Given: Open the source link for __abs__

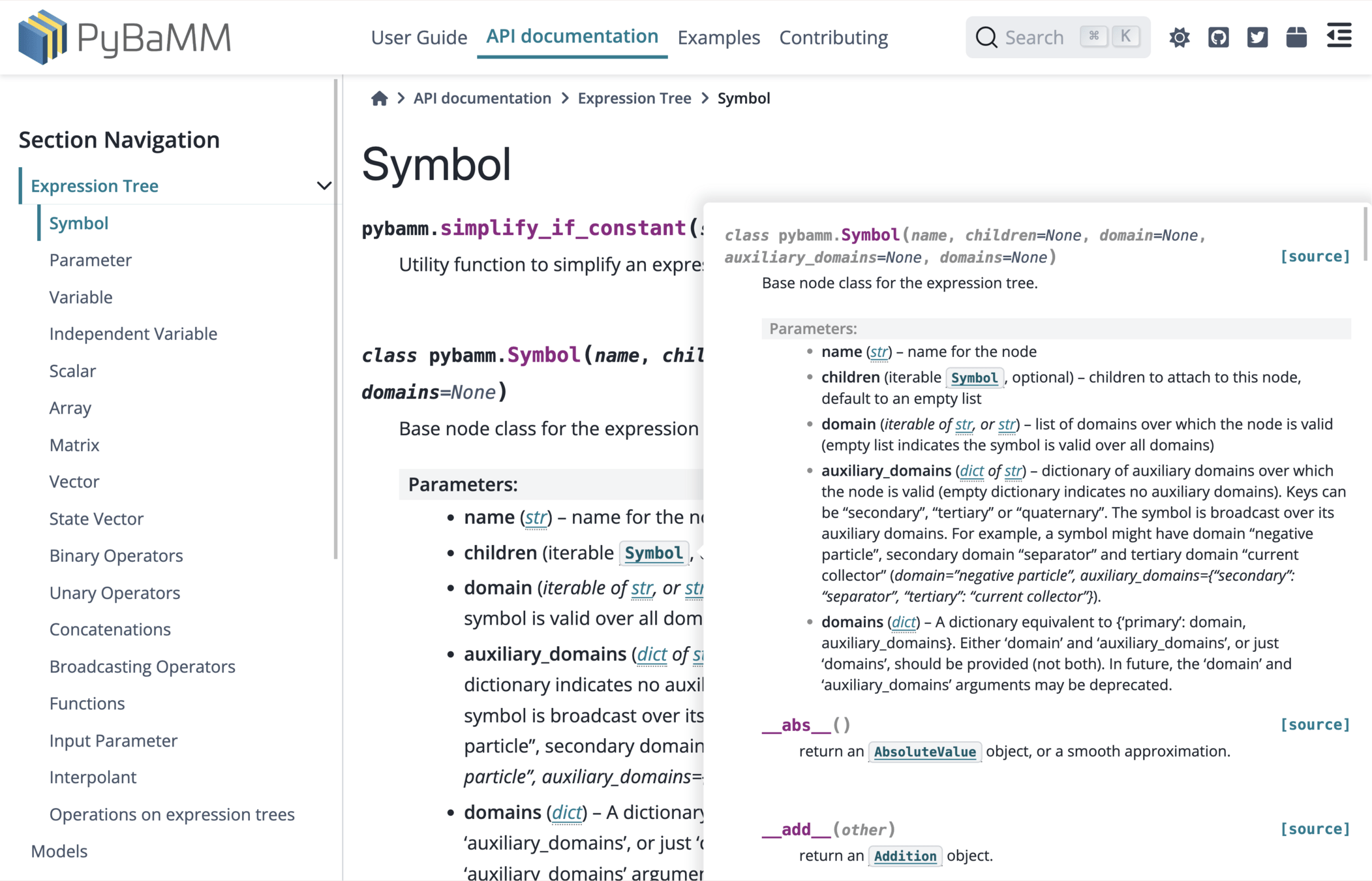Looking at the screenshot, I should (1315, 724).
